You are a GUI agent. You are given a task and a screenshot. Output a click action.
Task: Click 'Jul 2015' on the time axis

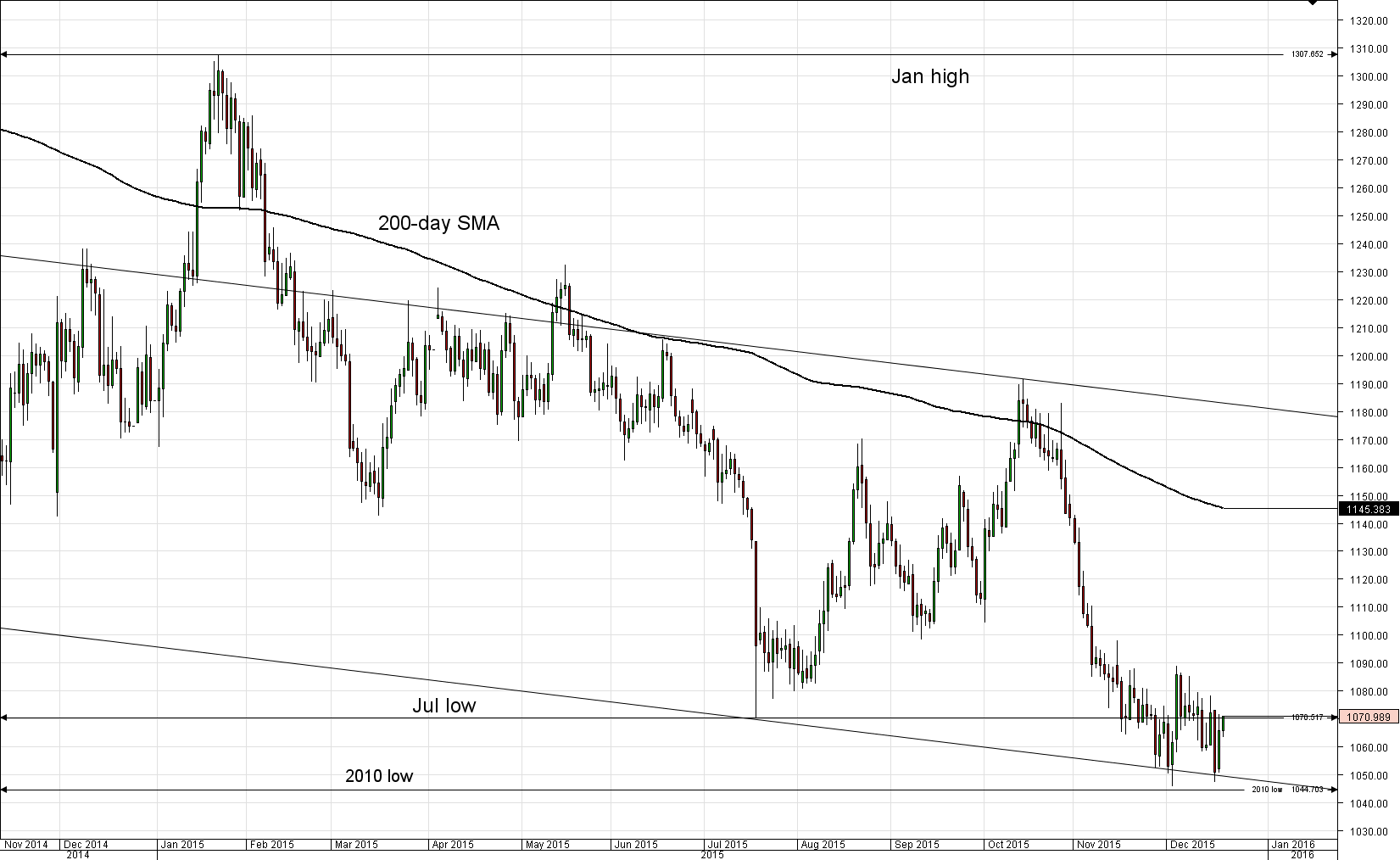click(x=727, y=845)
